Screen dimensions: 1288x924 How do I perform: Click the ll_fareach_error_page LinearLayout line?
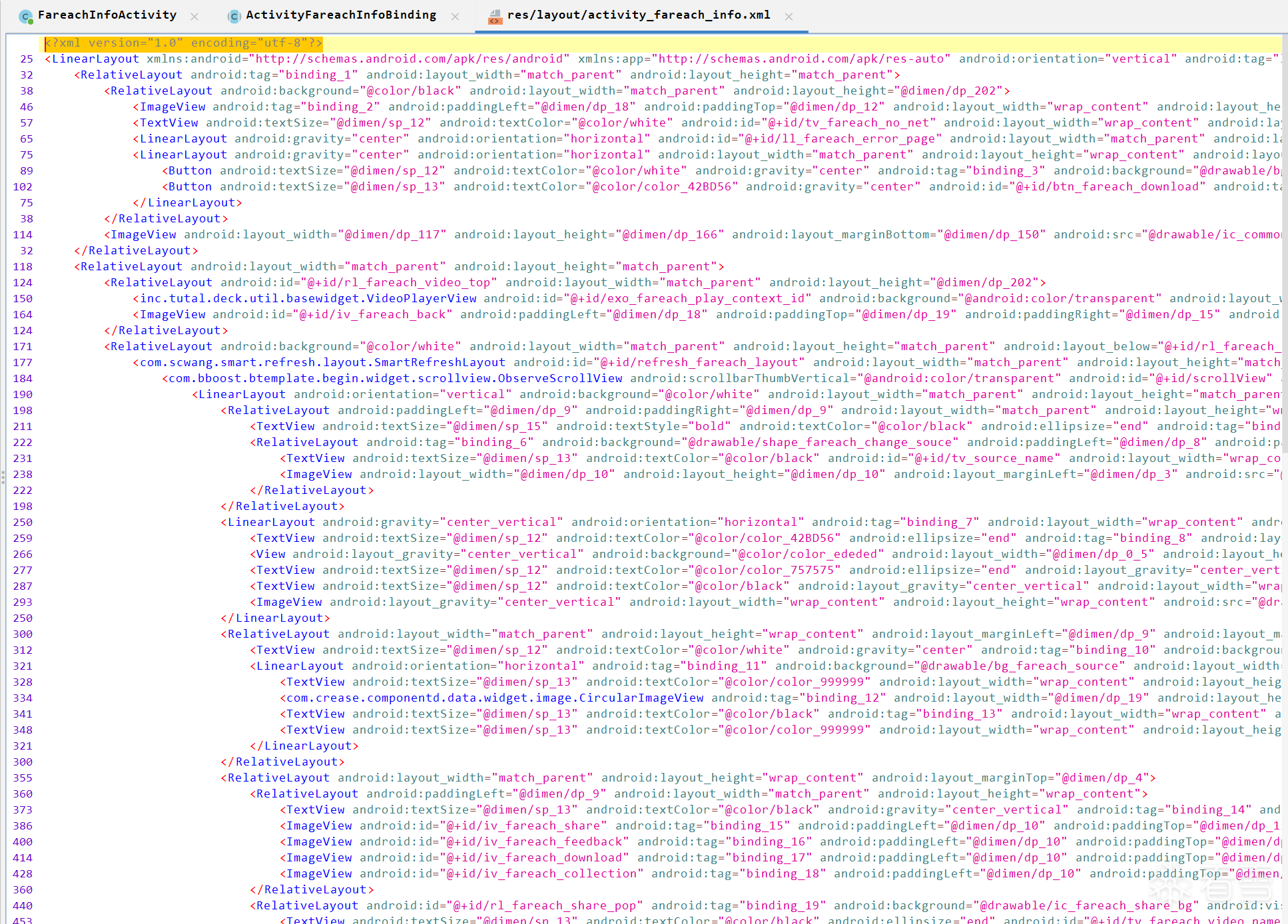[707, 139]
